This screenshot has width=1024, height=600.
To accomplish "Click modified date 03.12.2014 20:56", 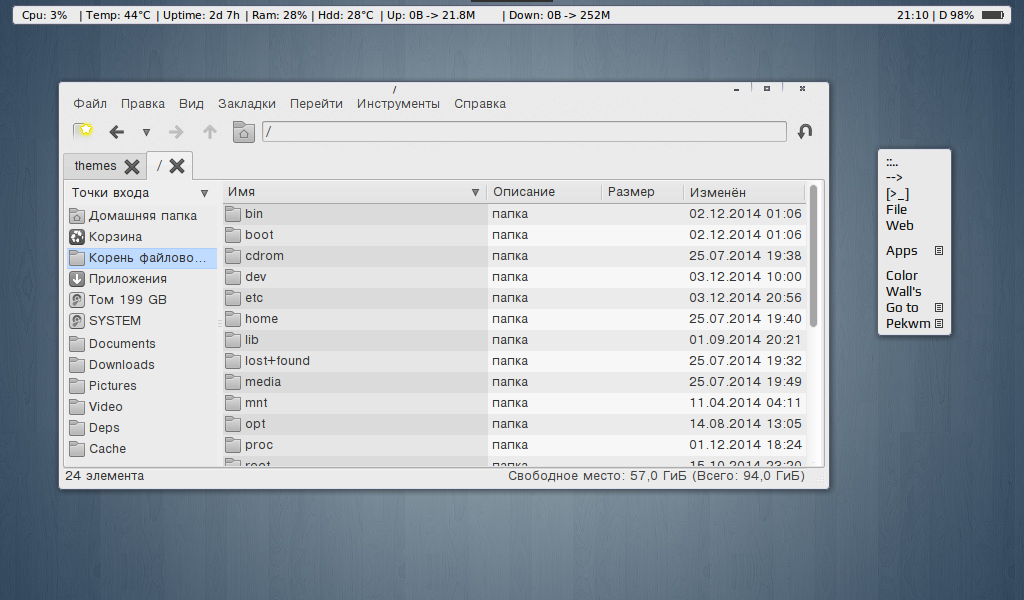I will 745,298.
